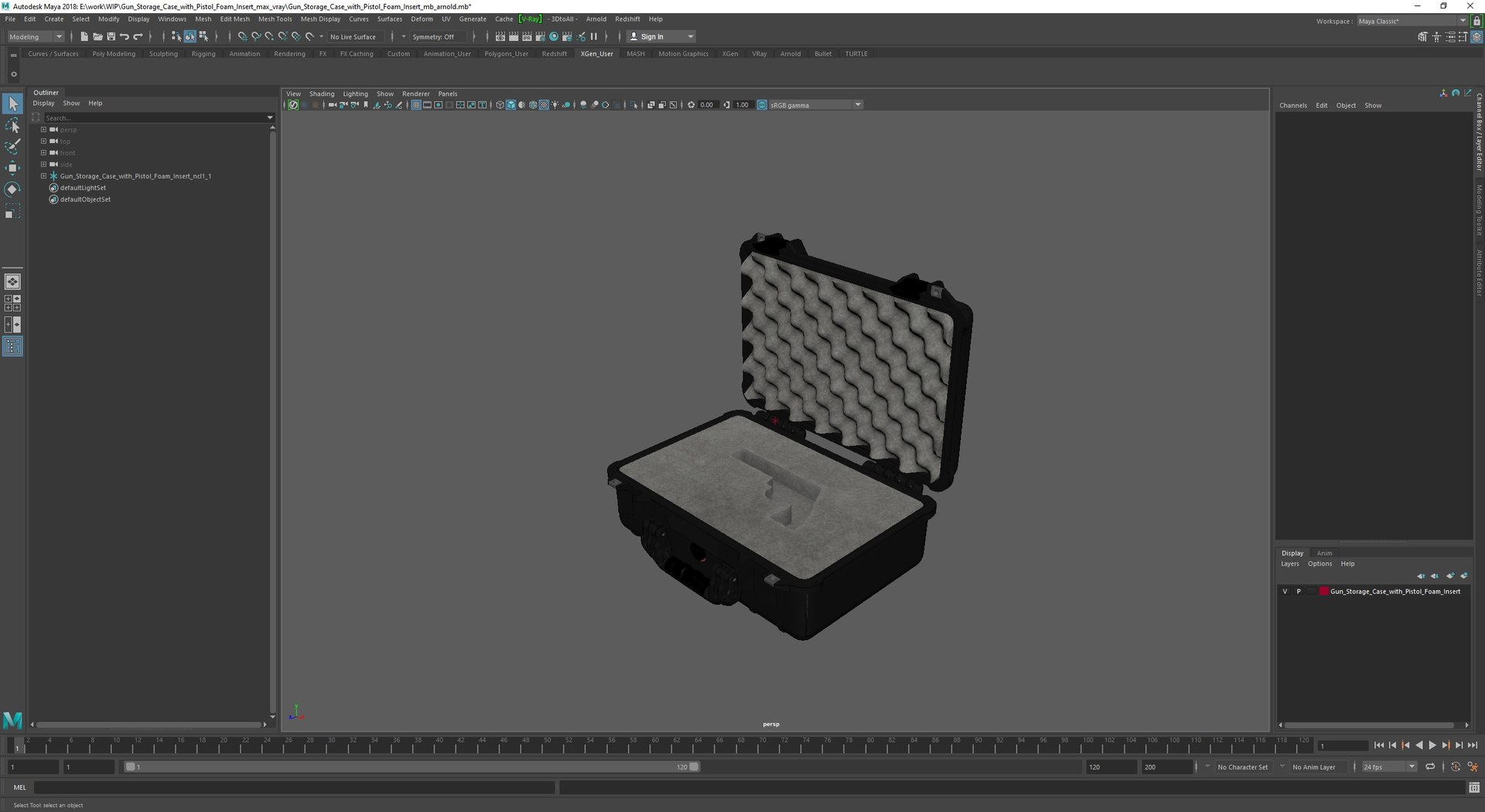Select the arrow Select tool in toolbox
The width and height of the screenshot is (1485, 812).
click(x=12, y=103)
